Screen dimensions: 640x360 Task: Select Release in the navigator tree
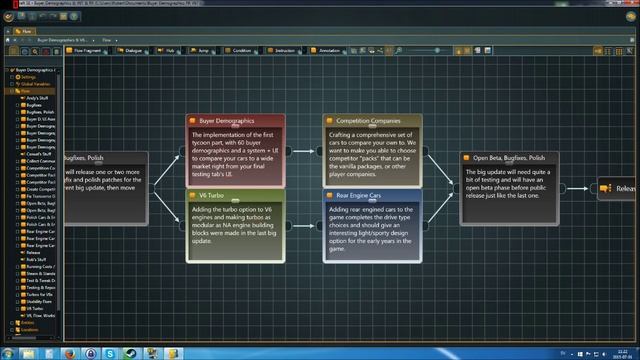pos(33,253)
